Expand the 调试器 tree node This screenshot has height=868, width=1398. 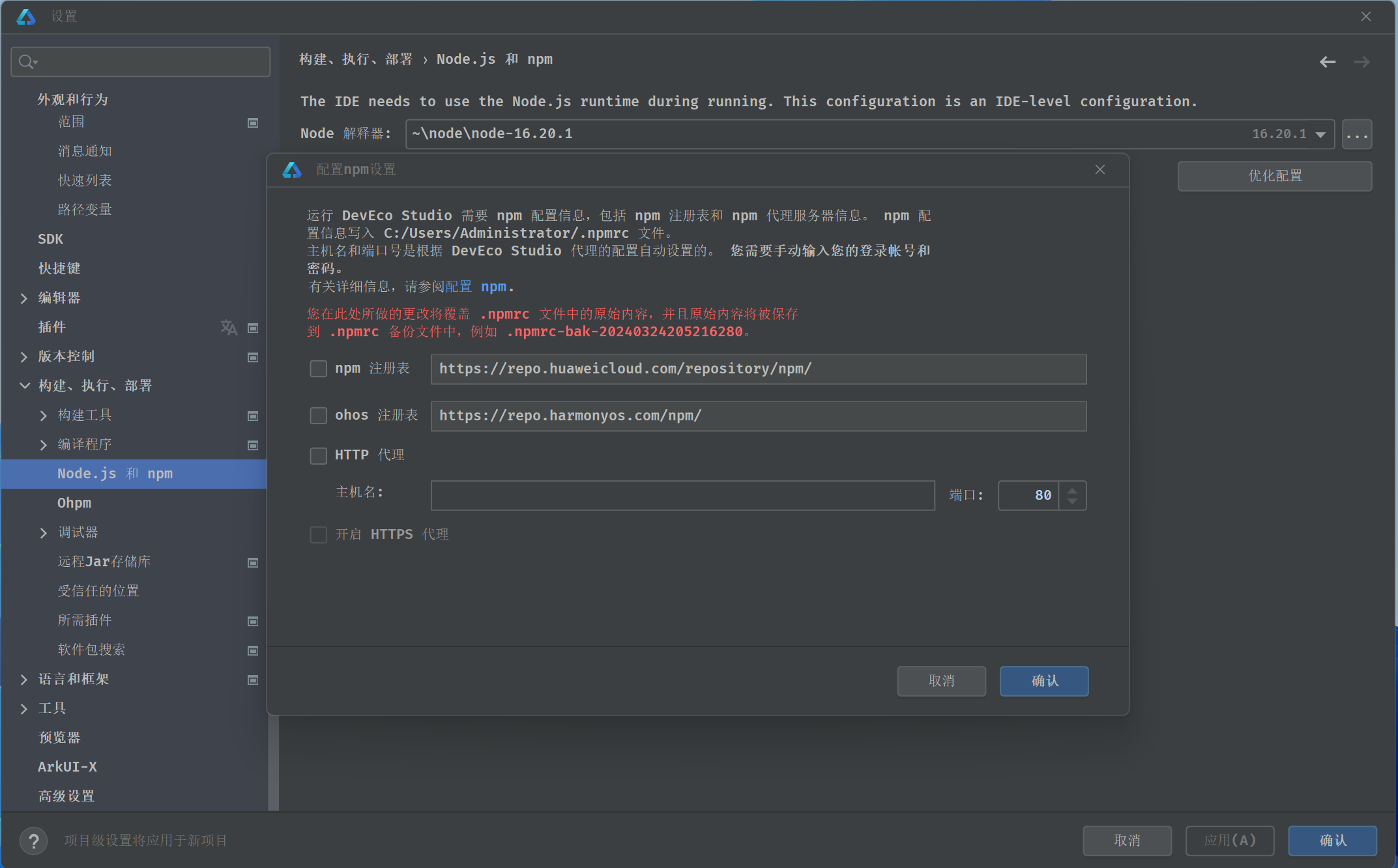pos(44,533)
